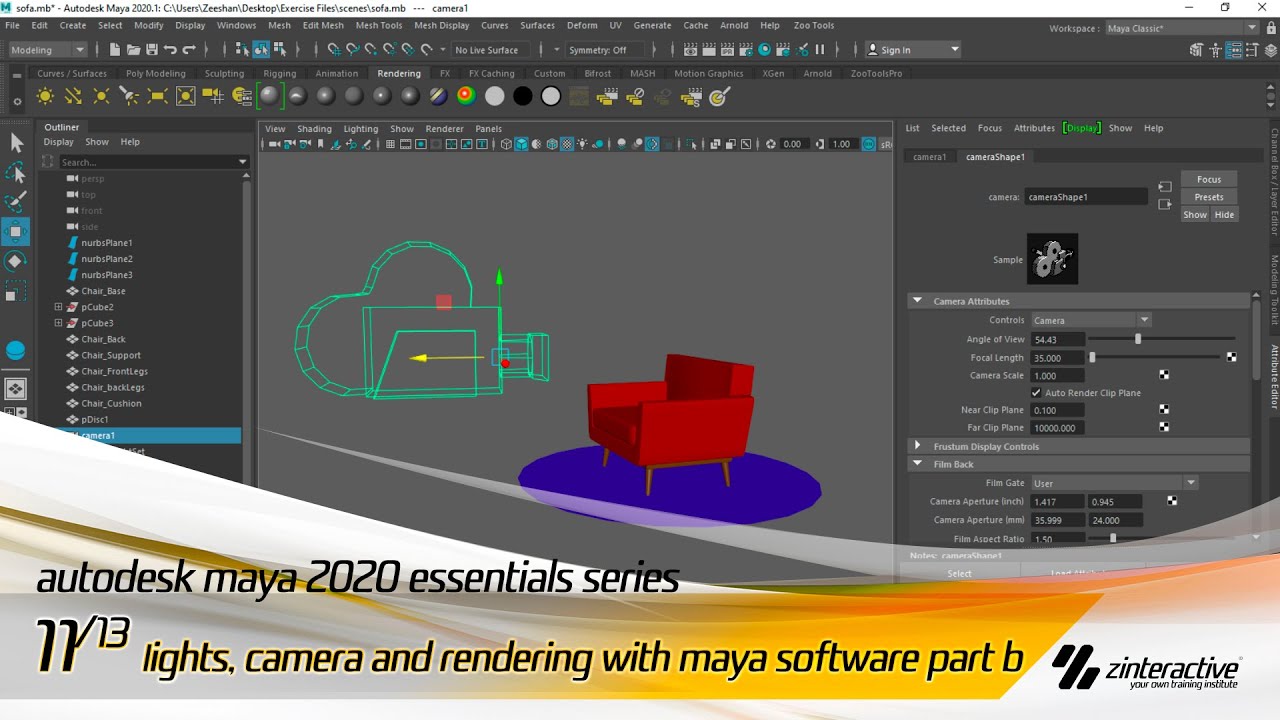
Task: Open Render View clapperboard in status line
Action: (x=690, y=49)
